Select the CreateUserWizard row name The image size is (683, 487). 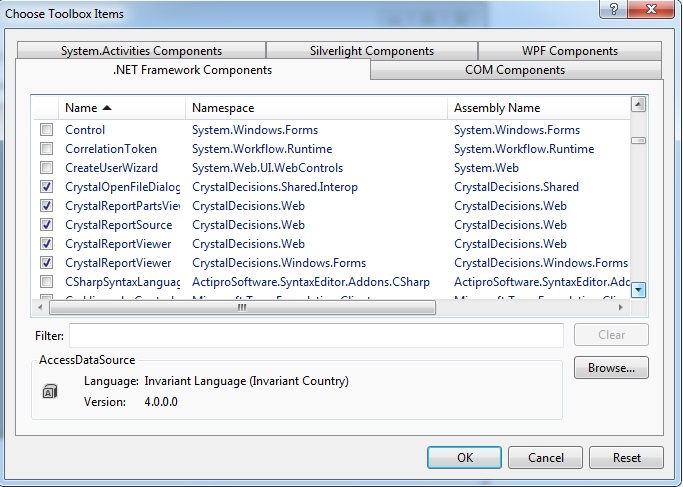pos(111,168)
